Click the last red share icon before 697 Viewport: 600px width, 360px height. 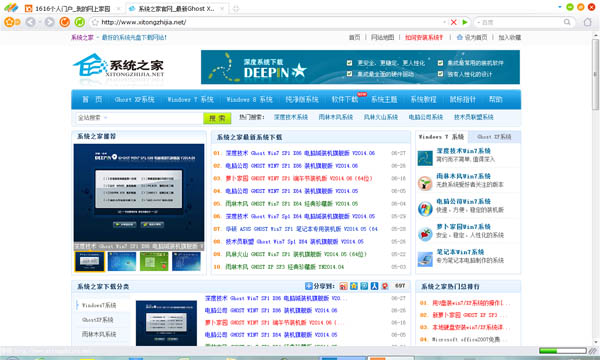pyautogui.click(x=385, y=286)
